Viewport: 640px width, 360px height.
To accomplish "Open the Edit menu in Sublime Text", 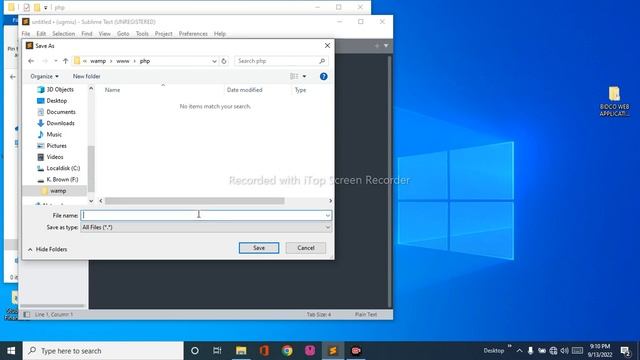I will [41, 33].
